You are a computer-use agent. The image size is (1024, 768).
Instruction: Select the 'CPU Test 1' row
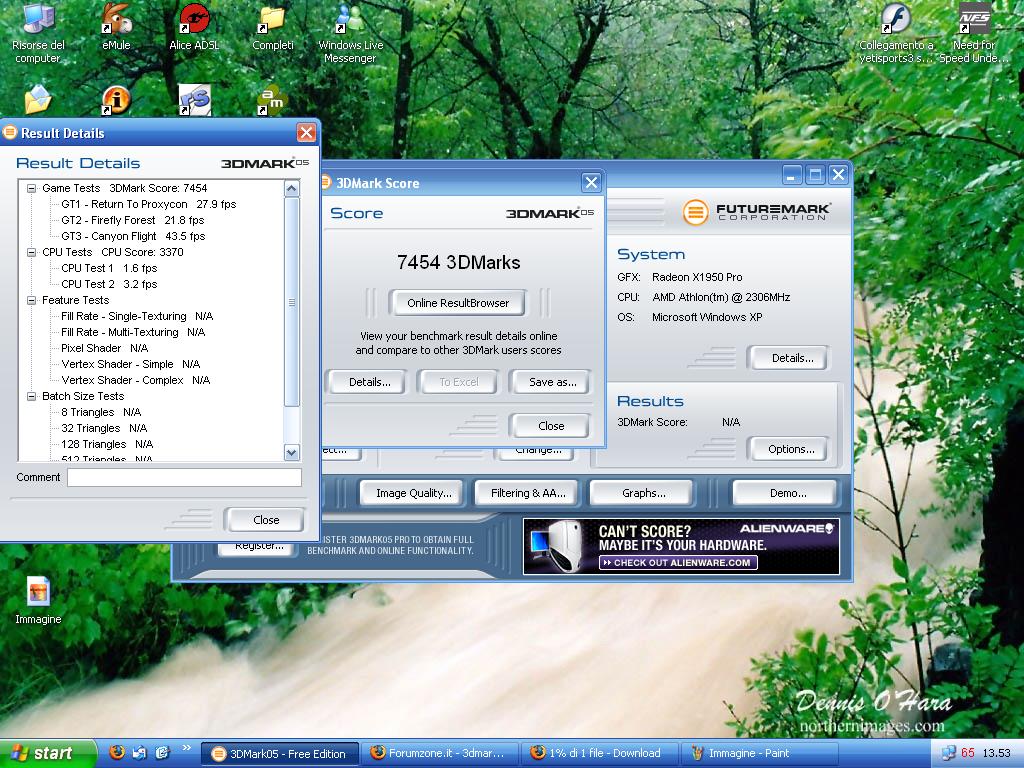click(109, 268)
